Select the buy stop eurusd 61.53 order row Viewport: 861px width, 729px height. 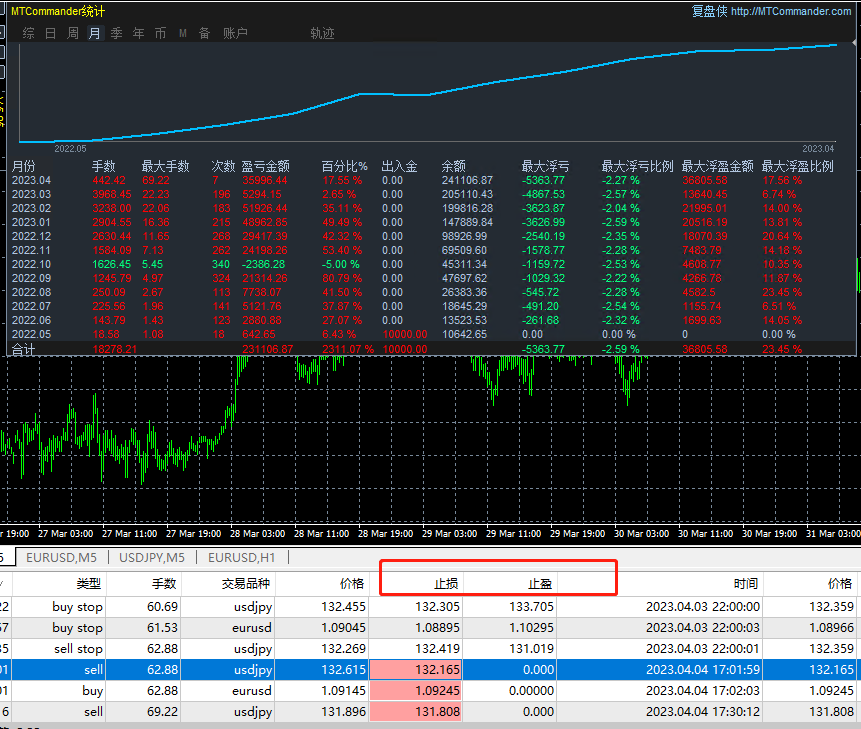428,627
